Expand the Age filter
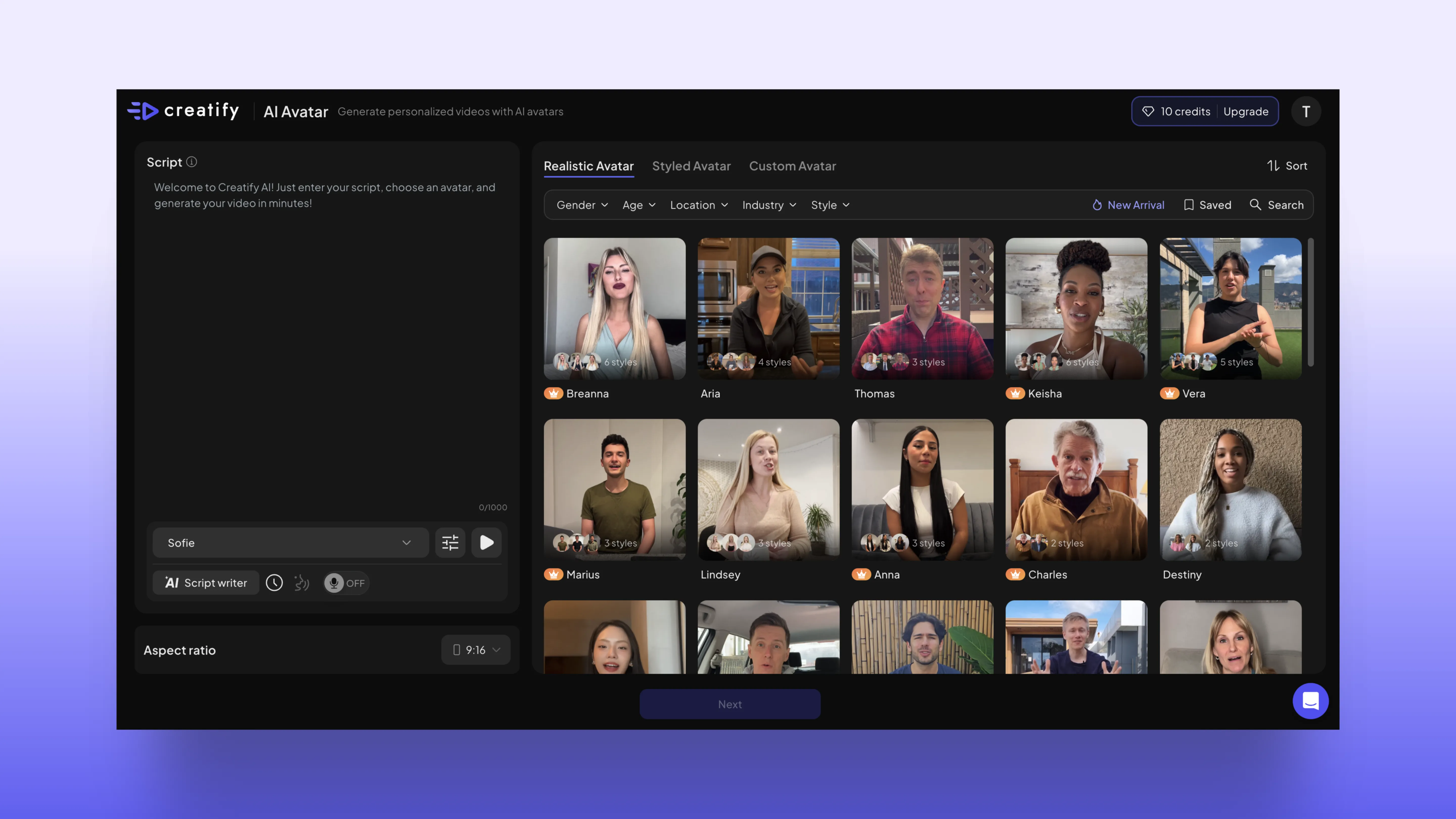 [639, 205]
